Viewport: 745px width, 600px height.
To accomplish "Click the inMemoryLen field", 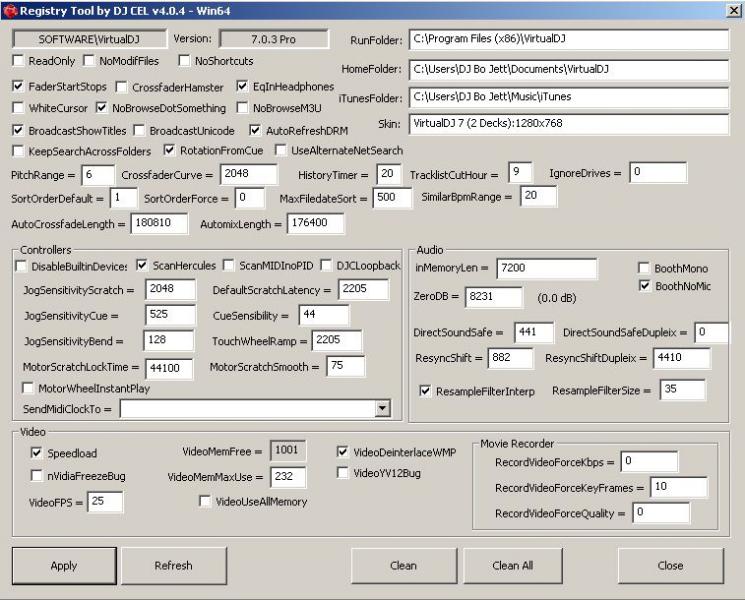I will tap(547, 268).
